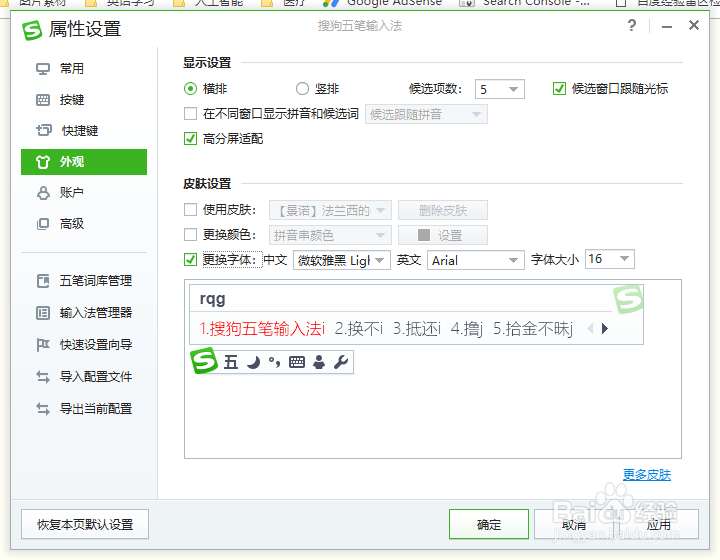Open the 候选项数 dropdown showing 5
Screen dimensions: 720x560
pyautogui.click(x=500, y=89)
